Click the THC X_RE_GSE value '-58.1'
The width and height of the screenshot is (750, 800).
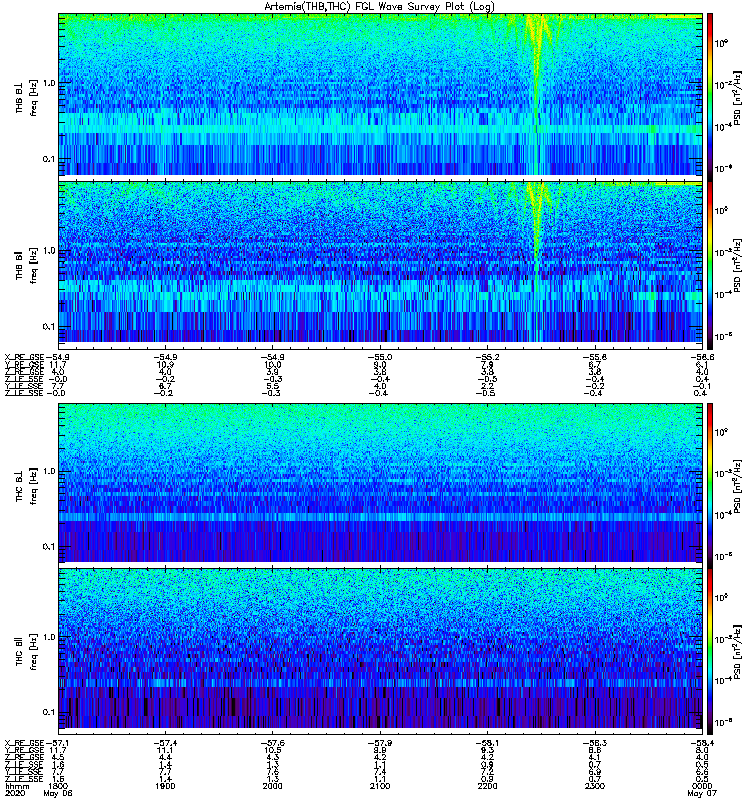(x=487, y=743)
